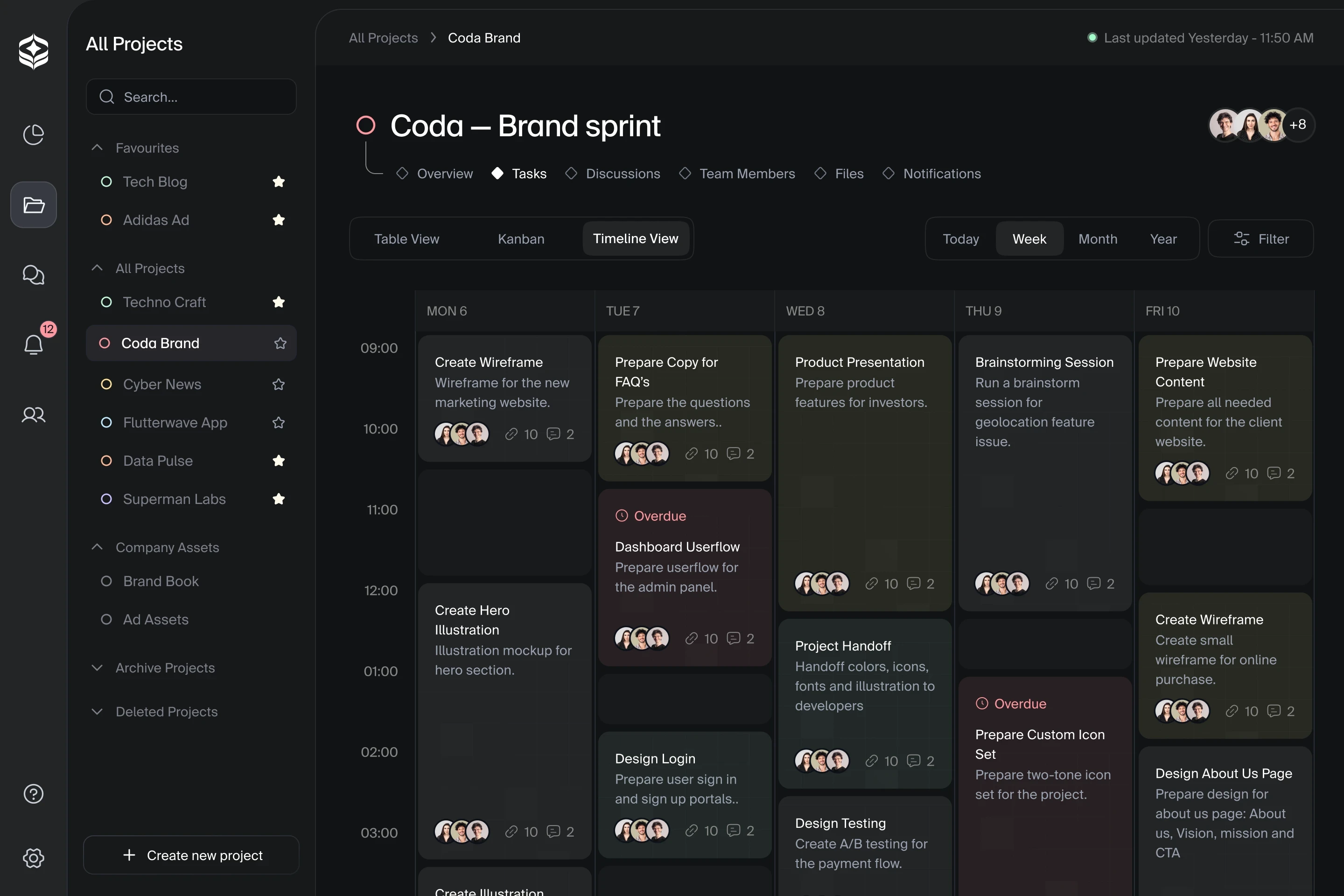The width and height of the screenshot is (1344, 896).
Task: Switch to Kanban view
Action: point(521,239)
